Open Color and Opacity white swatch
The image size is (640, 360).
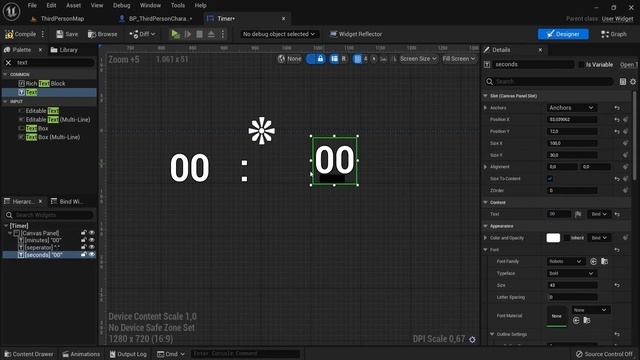coord(553,238)
